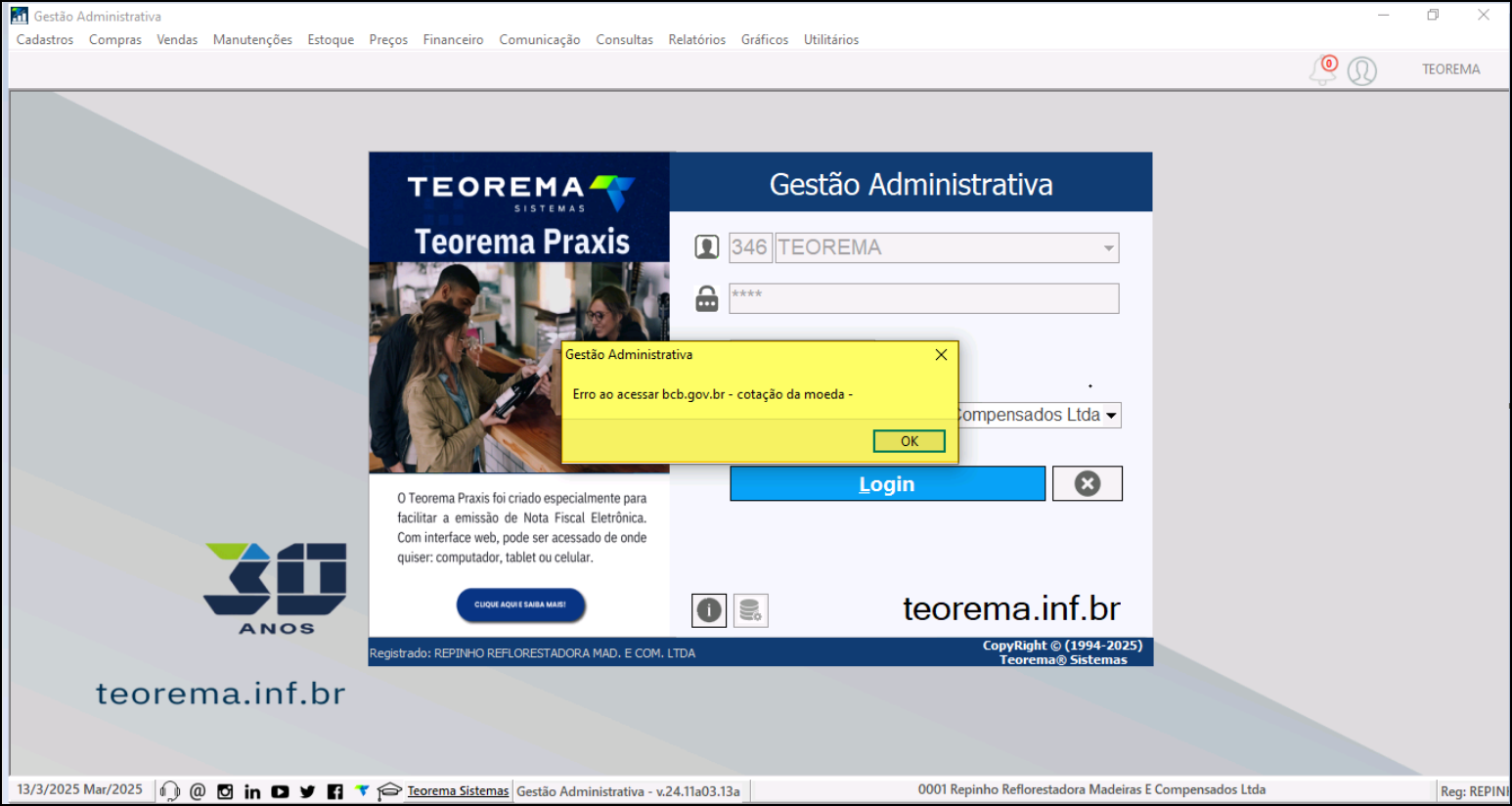Viewport: 1512px width, 806px height.
Task: Expand the TEOREMA user dropdown
Action: [1108, 248]
